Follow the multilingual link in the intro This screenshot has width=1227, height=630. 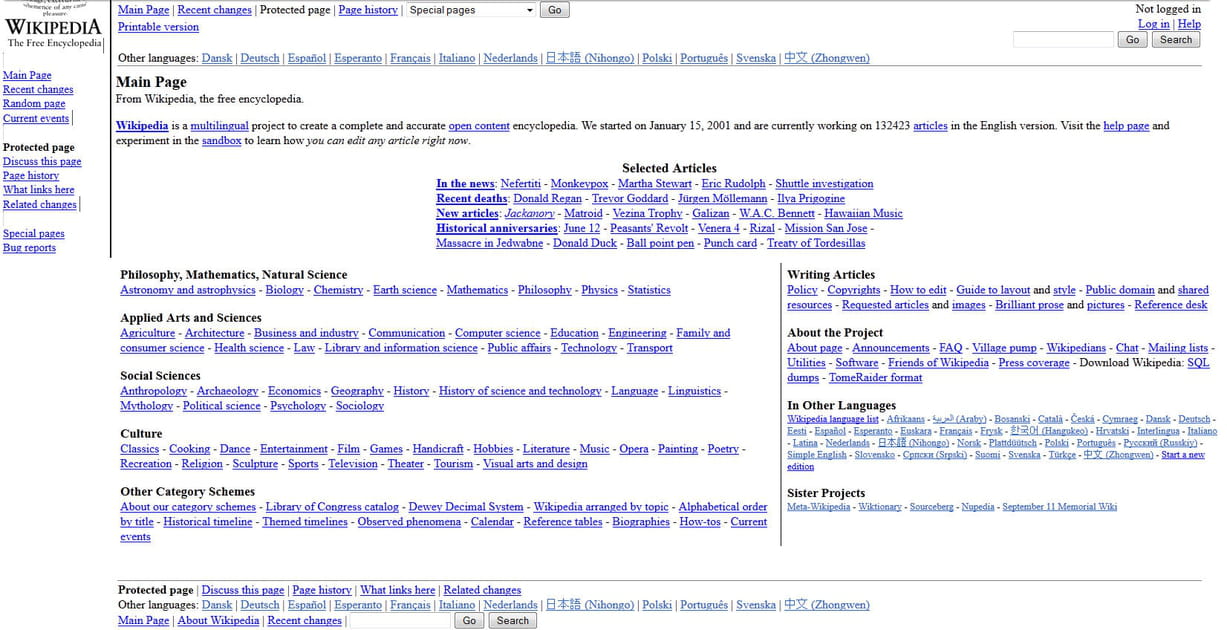tap(220, 126)
